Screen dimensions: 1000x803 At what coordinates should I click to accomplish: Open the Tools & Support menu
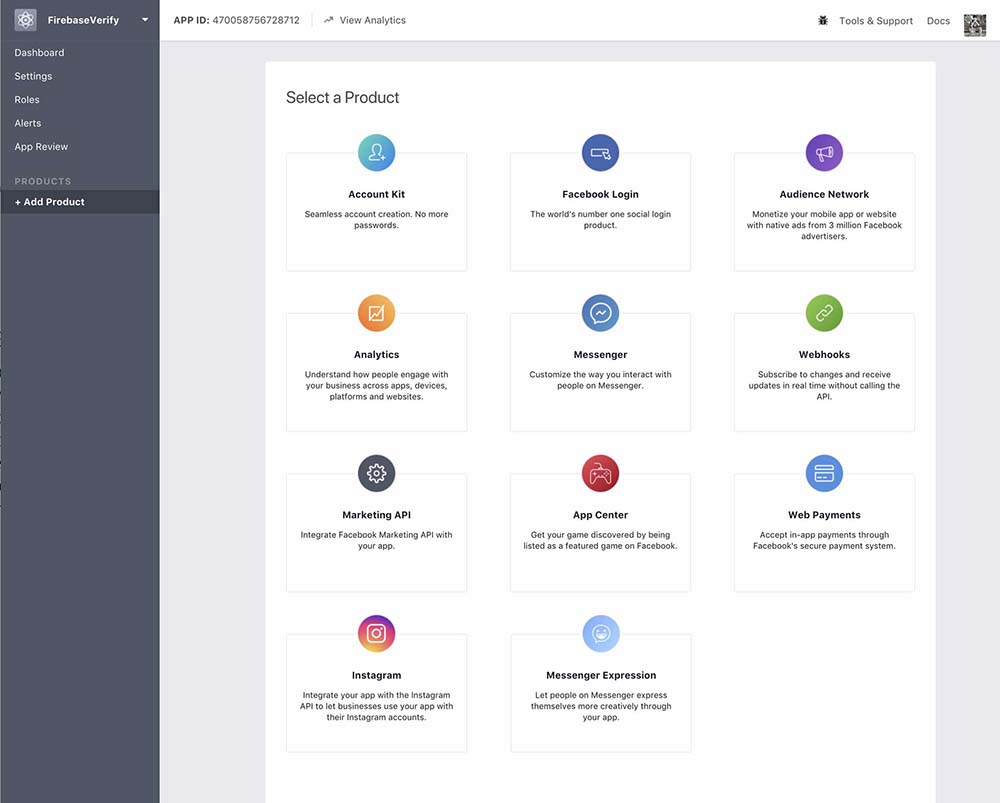[876, 20]
